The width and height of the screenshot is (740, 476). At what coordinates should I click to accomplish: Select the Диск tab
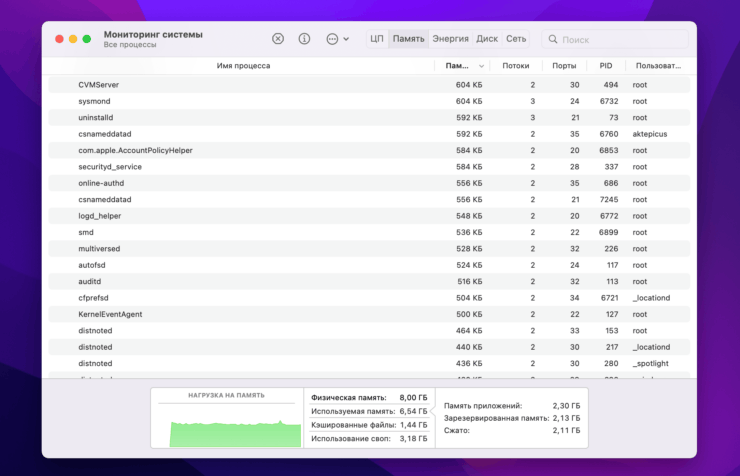[487, 39]
